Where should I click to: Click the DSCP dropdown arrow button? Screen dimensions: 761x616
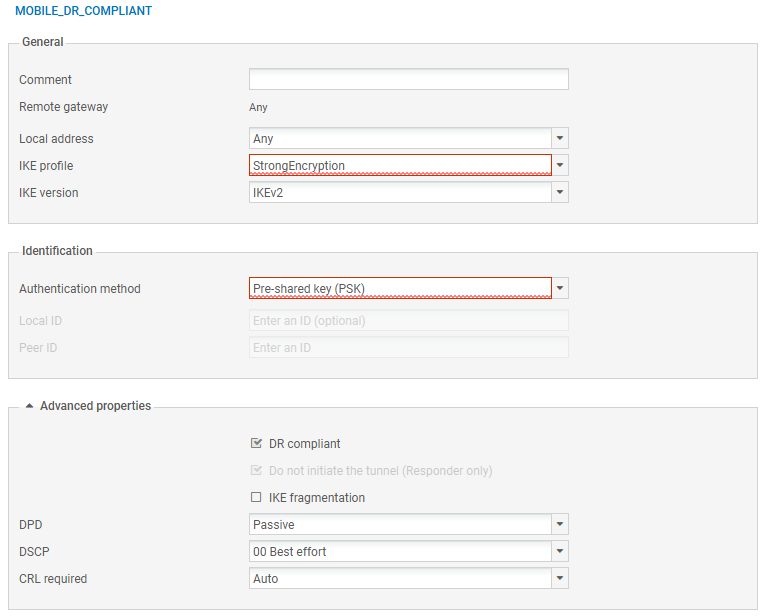coord(560,552)
